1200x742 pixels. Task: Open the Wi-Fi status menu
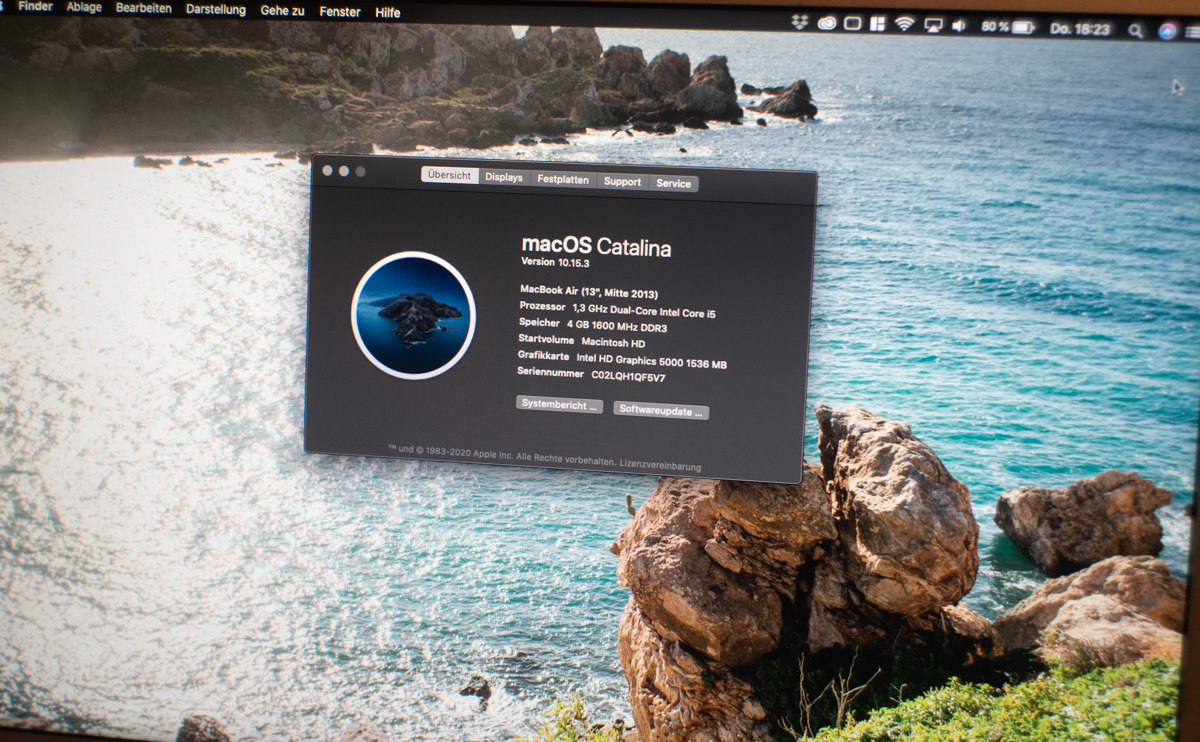[904, 24]
